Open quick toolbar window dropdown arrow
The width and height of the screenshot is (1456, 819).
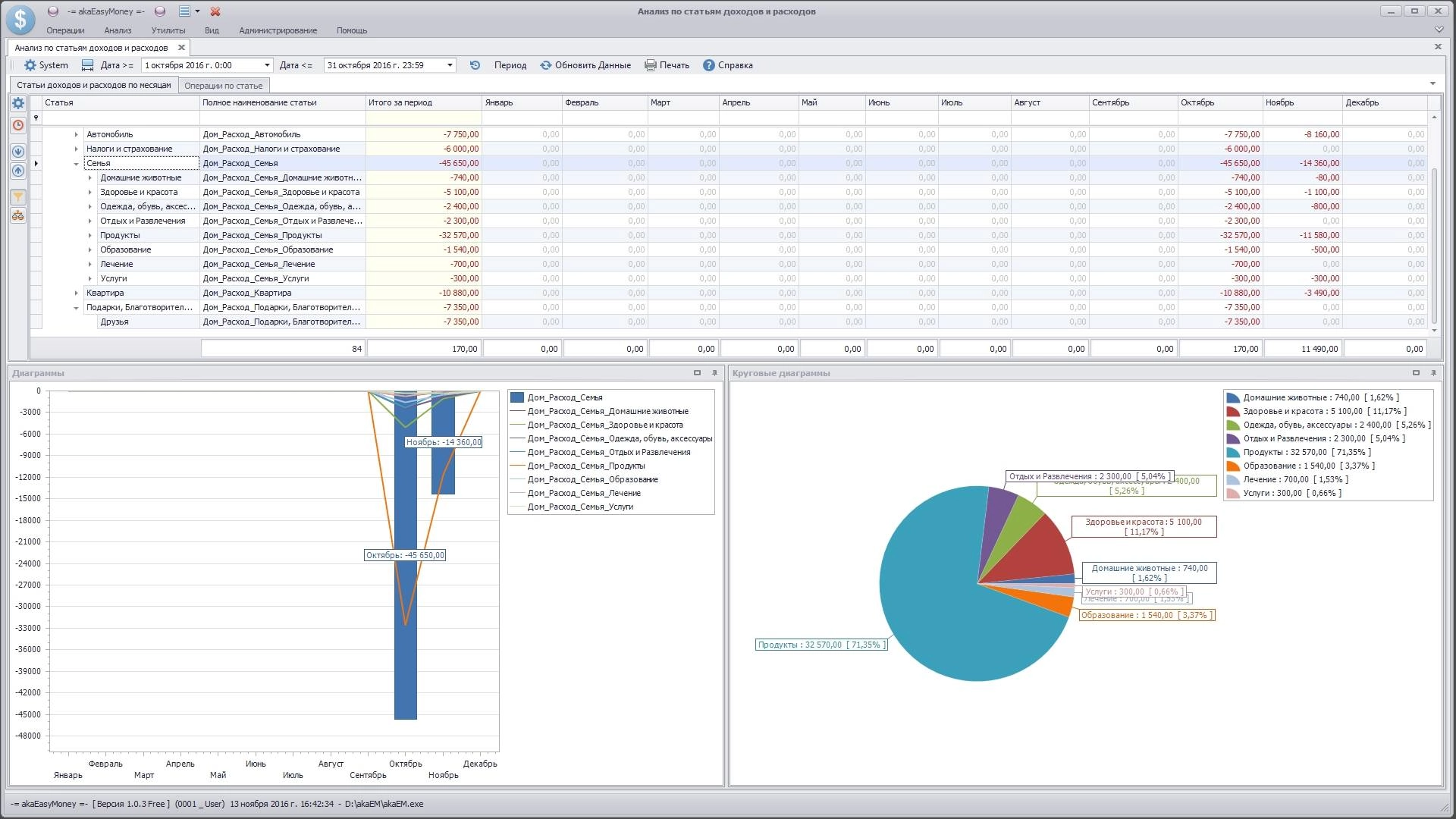(197, 11)
